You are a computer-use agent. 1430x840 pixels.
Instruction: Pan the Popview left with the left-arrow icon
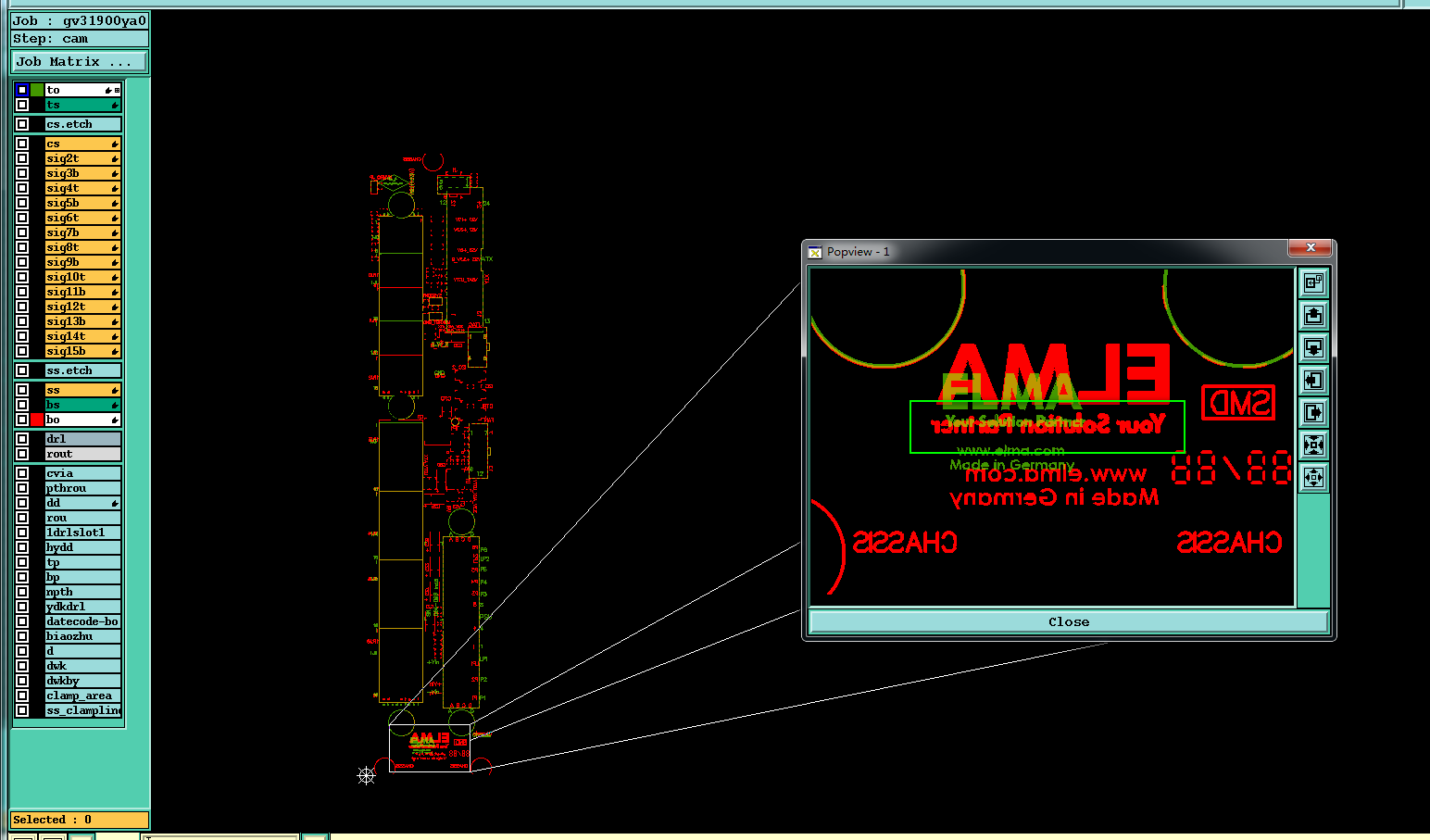(x=1313, y=380)
